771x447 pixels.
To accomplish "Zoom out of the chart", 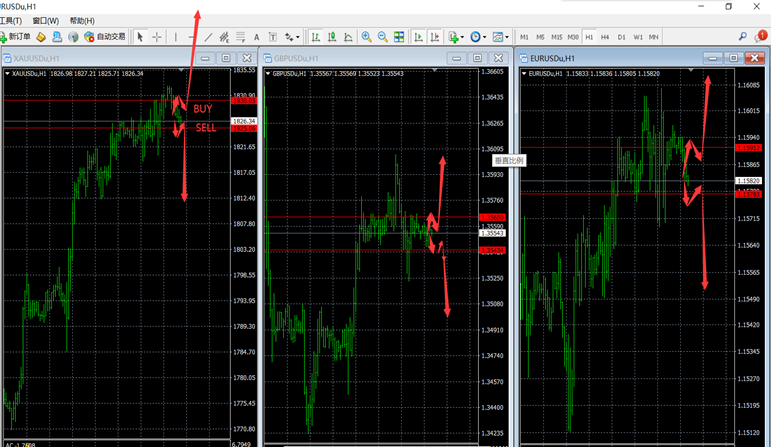I will (x=383, y=38).
